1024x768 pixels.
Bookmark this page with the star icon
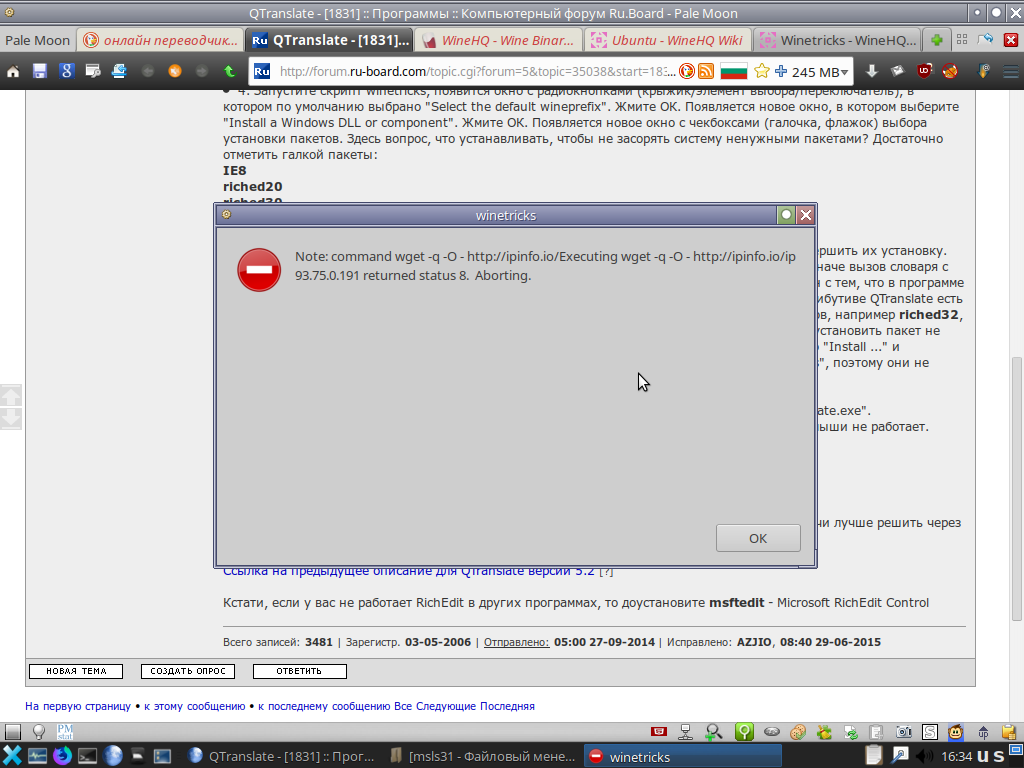coord(761,71)
